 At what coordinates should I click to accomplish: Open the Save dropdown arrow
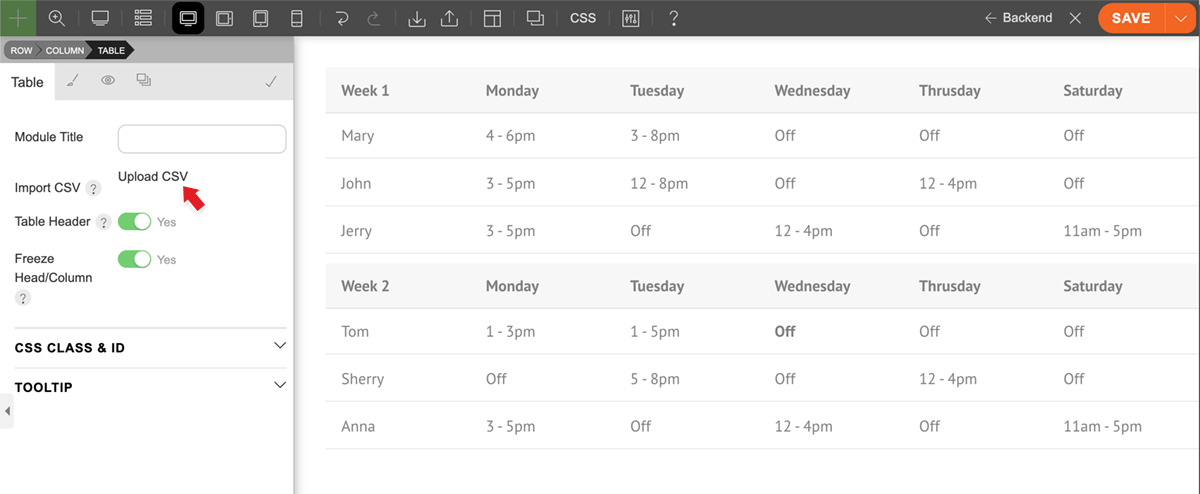click(1180, 18)
